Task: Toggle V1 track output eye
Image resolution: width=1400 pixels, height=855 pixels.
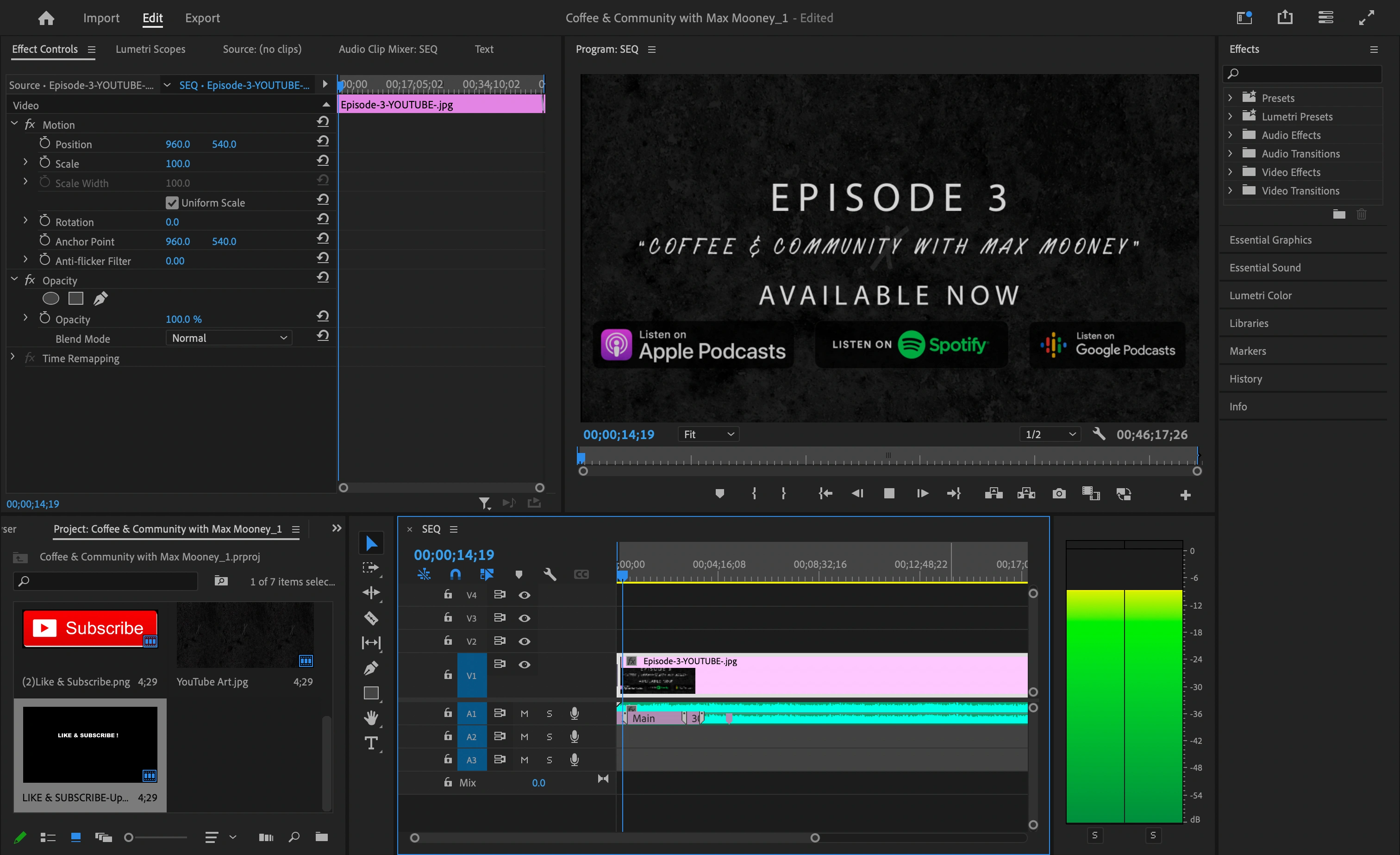Action: [525, 664]
